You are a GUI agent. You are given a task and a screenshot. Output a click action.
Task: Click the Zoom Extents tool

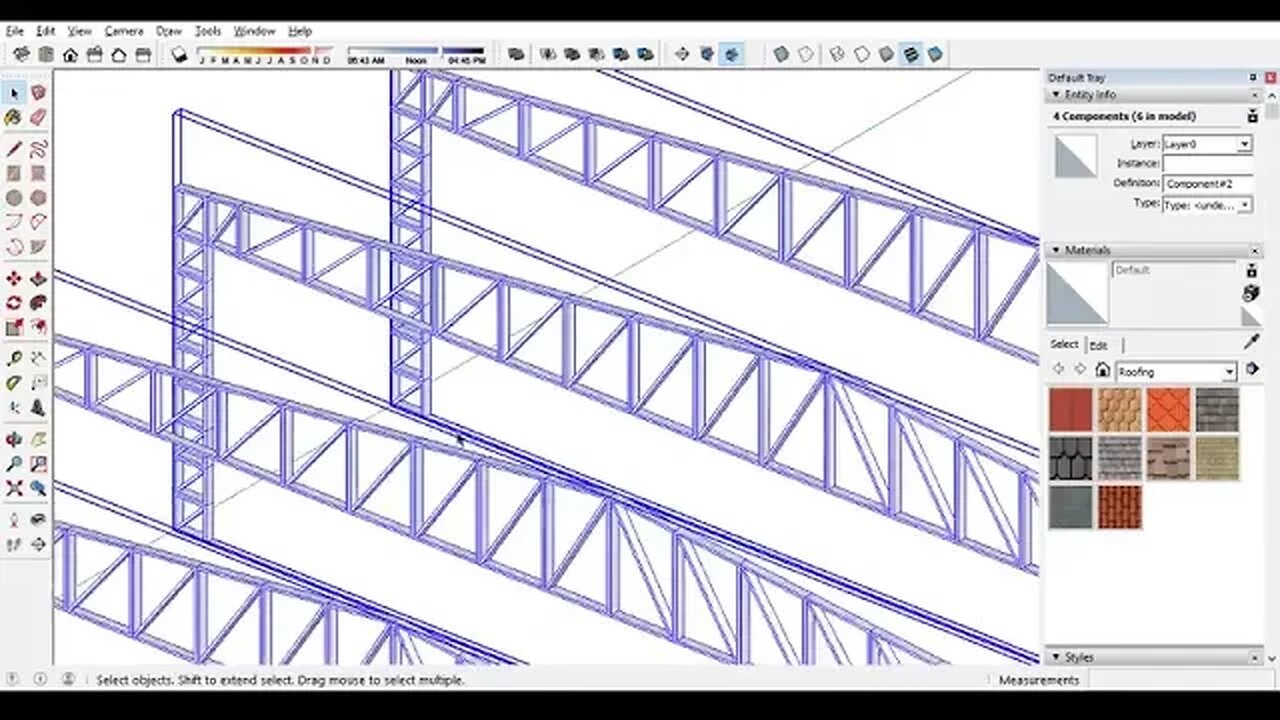14,489
